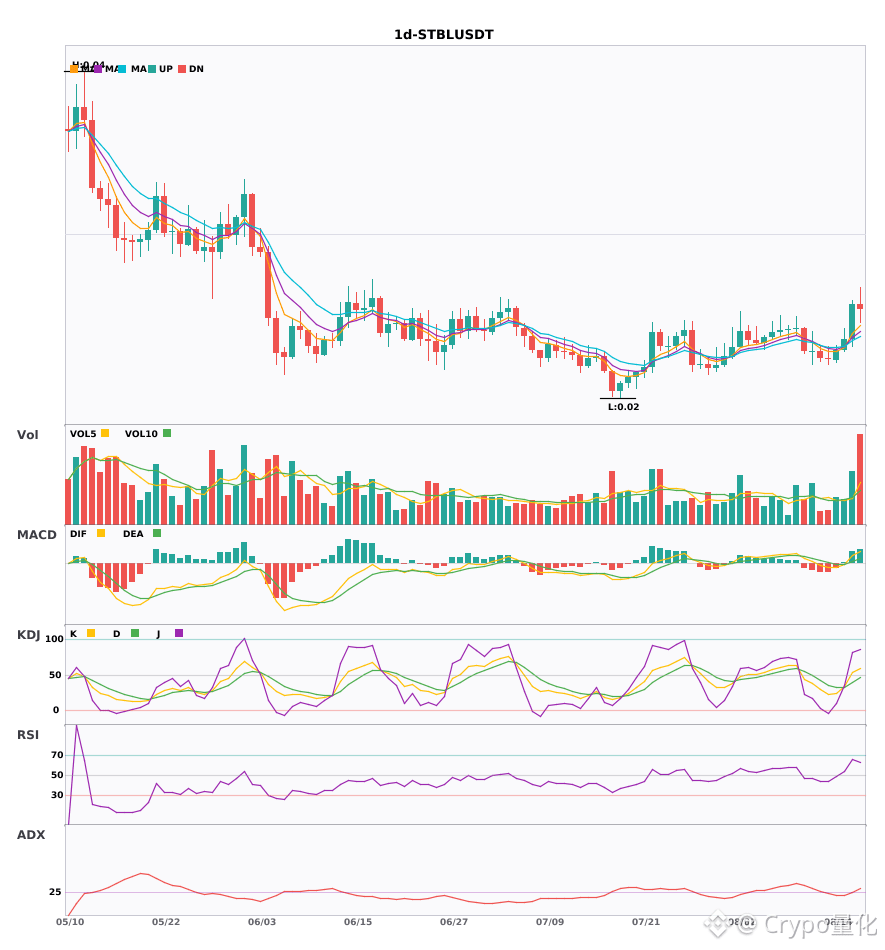Click the RSI axis value 50

57,775
